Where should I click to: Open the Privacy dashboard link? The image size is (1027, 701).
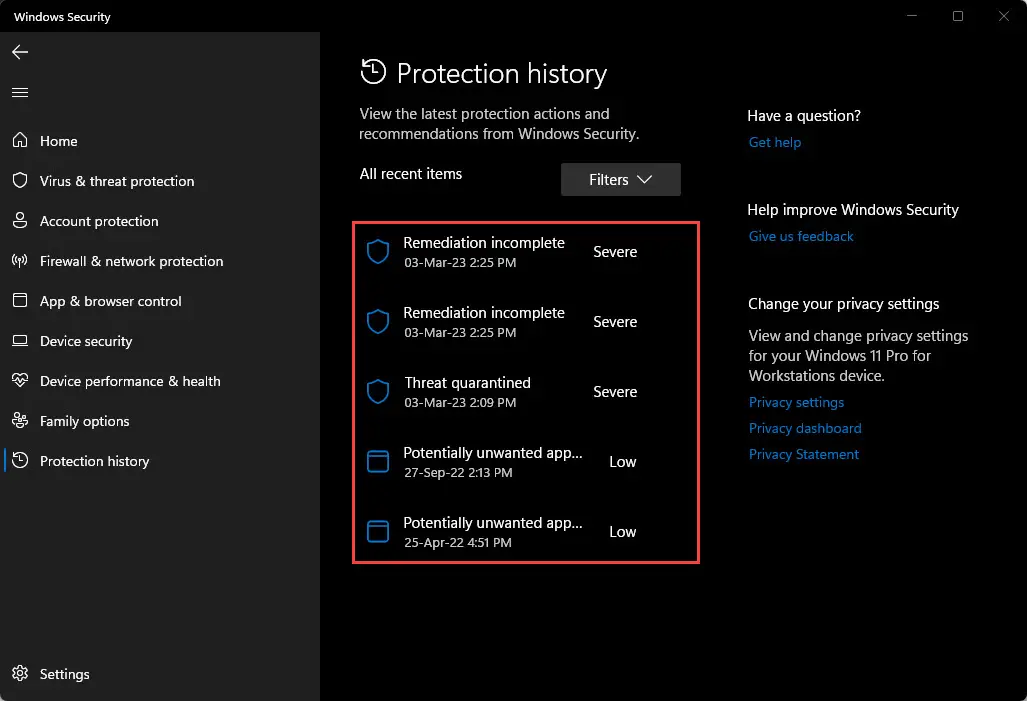coord(805,428)
